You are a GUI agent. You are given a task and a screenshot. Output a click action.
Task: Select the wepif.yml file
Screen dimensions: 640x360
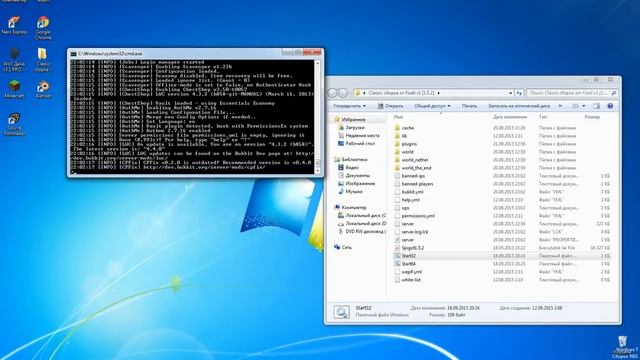click(x=408, y=272)
